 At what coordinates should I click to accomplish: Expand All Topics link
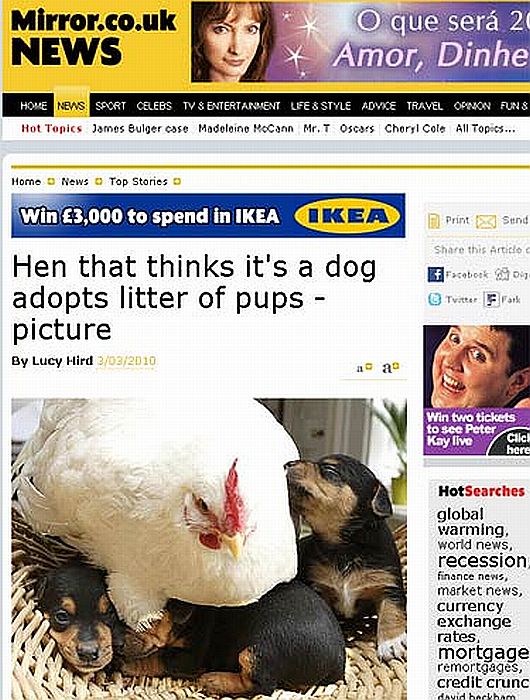[485, 129]
